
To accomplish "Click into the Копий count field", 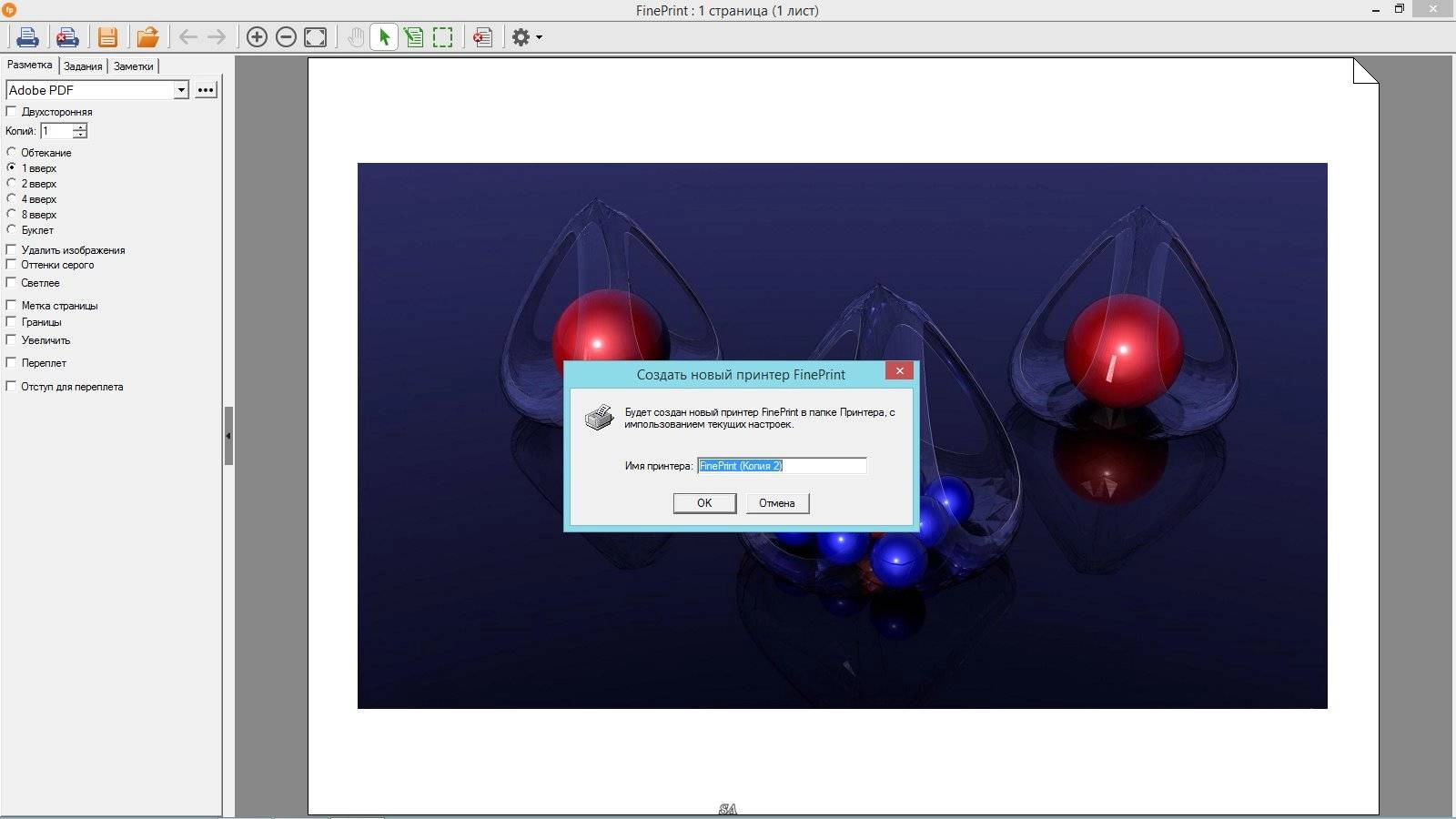I will tap(56, 131).
